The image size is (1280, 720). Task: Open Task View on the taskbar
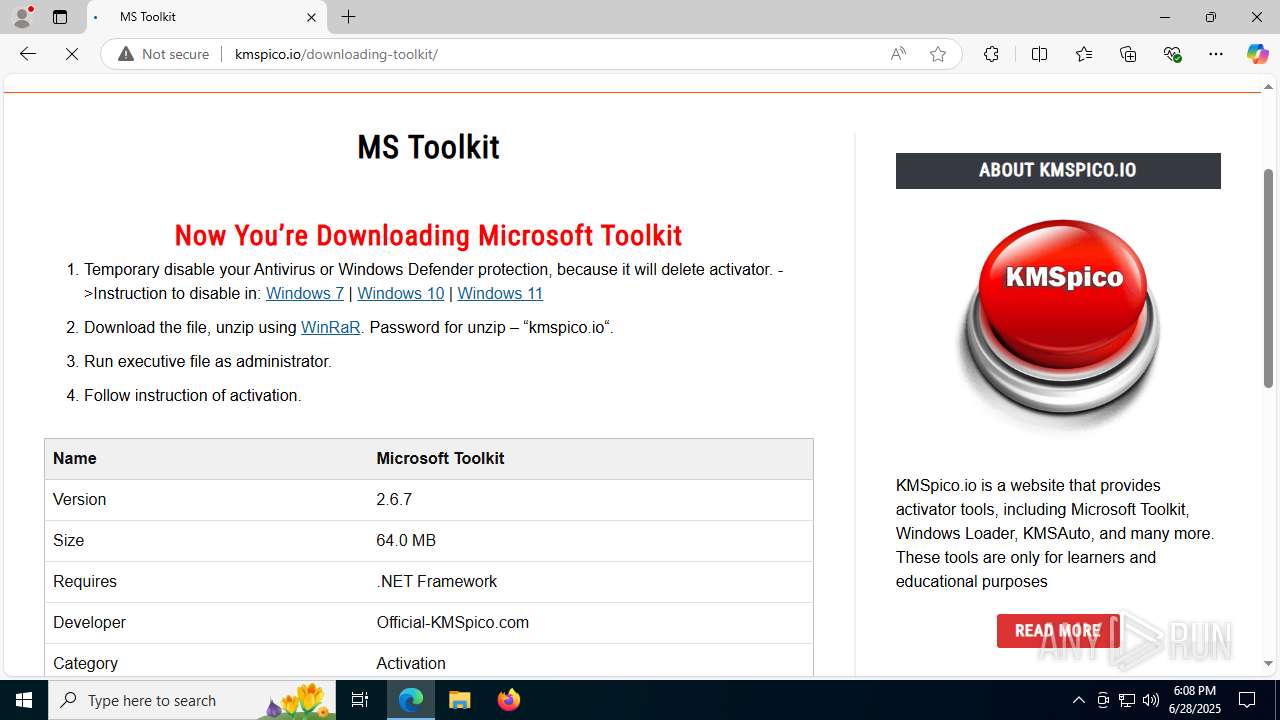pyautogui.click(x=360, y=700)
